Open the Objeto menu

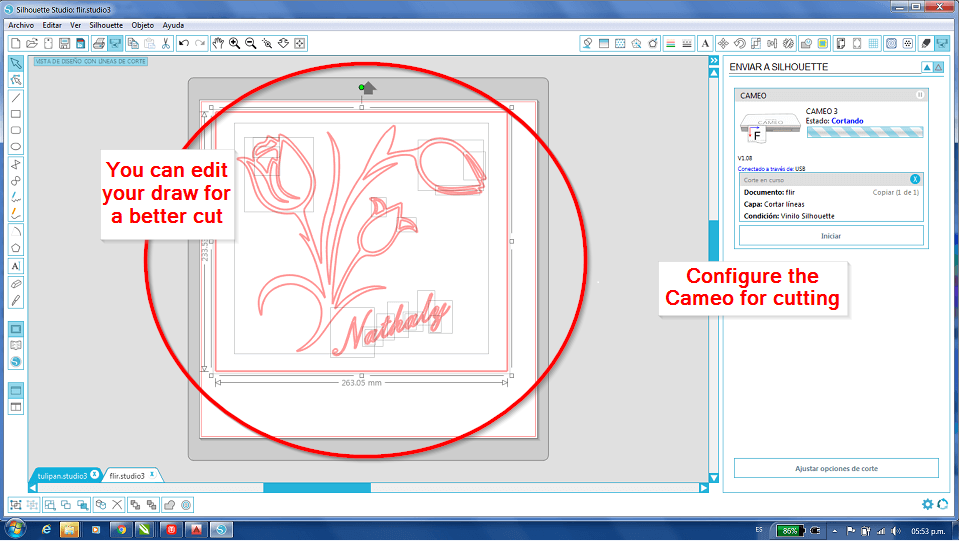143,25
